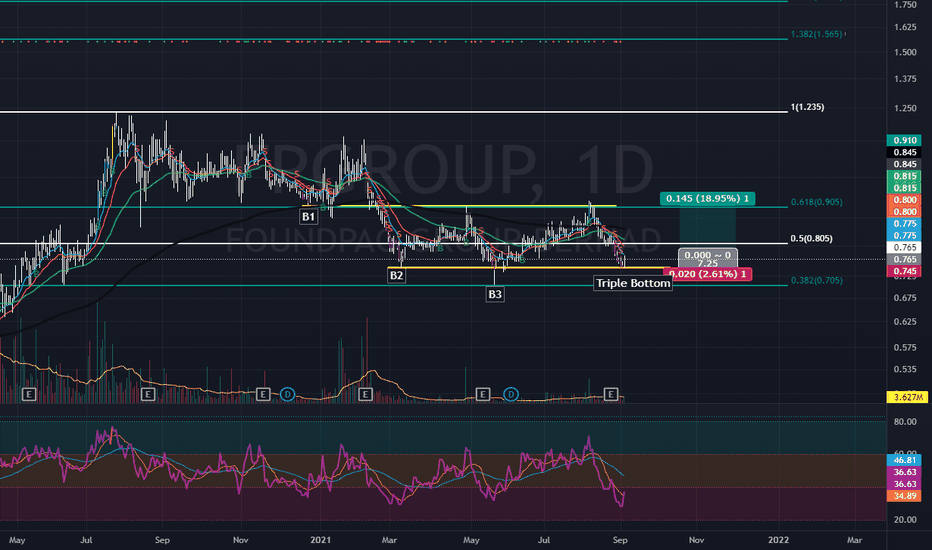Image resolution: width=932 pixels, height=550 pixels.
Task: Click the teal 0.910 price tag
Action: [x=904, y=140]
